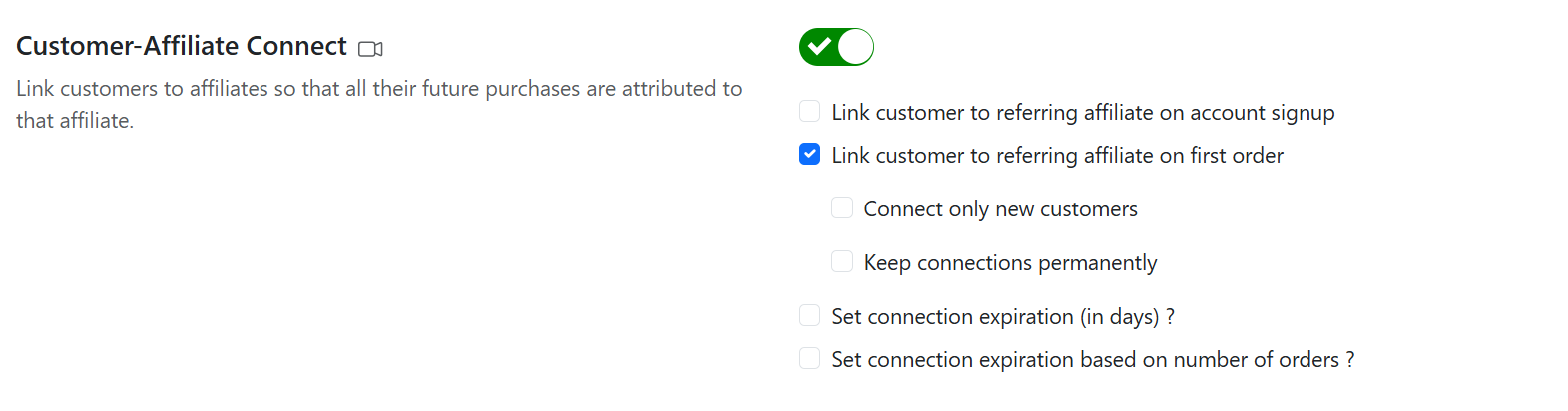Image resolution: width=1568 pixels, height=411 pixels.
Task: Click the 'Connect only new customers' label text
Action: (1000, 209)
